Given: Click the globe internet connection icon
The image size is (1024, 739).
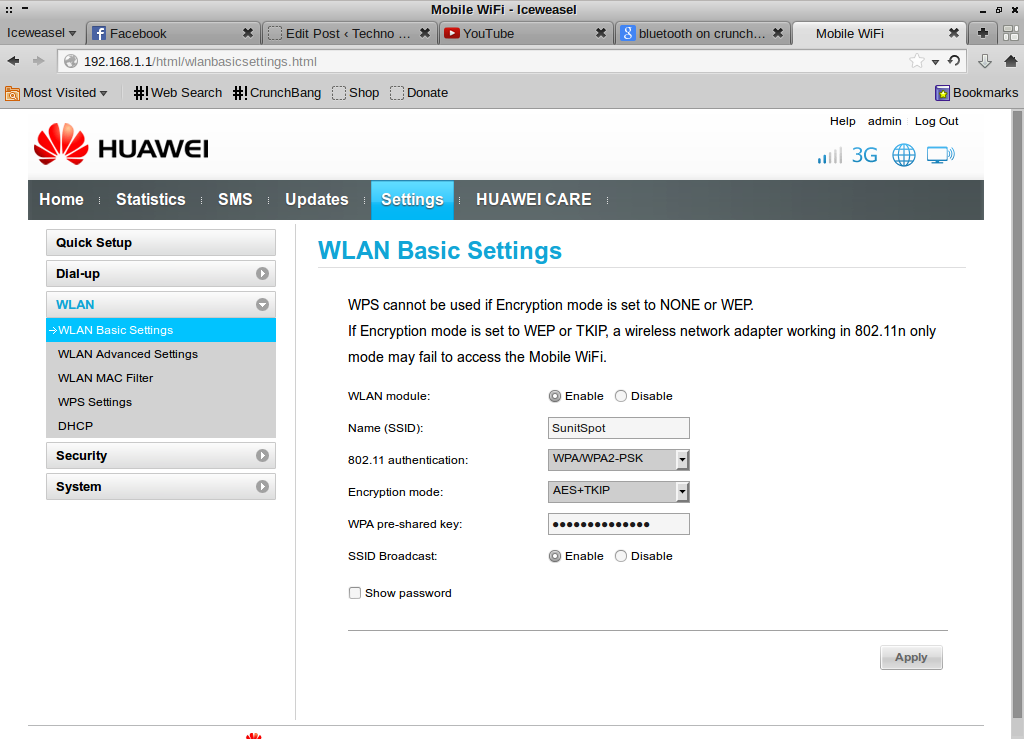Looking at the screenshot, I should point(903,155).
